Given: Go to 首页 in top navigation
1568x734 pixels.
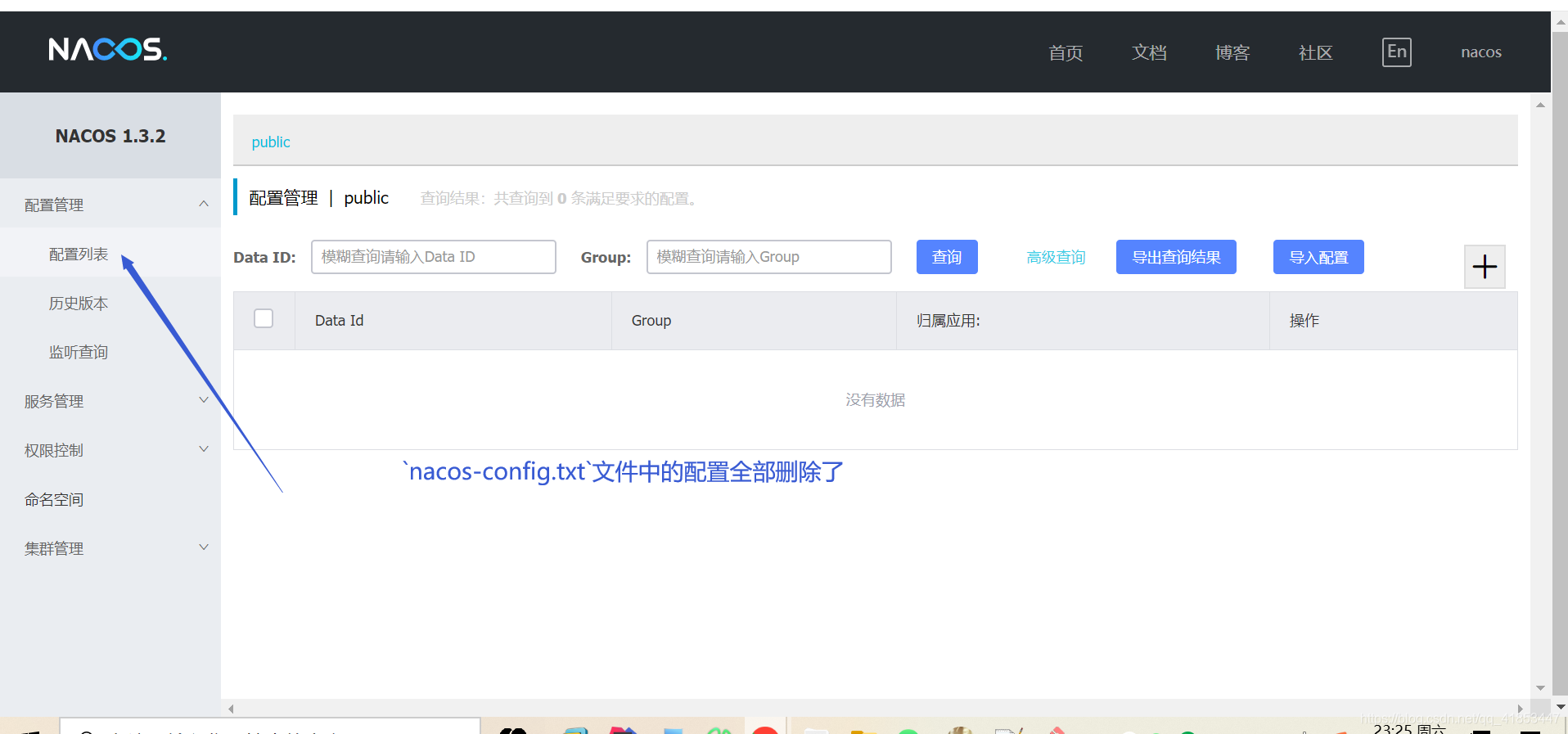Looking at the screenshot, I should click(1066, 53).
